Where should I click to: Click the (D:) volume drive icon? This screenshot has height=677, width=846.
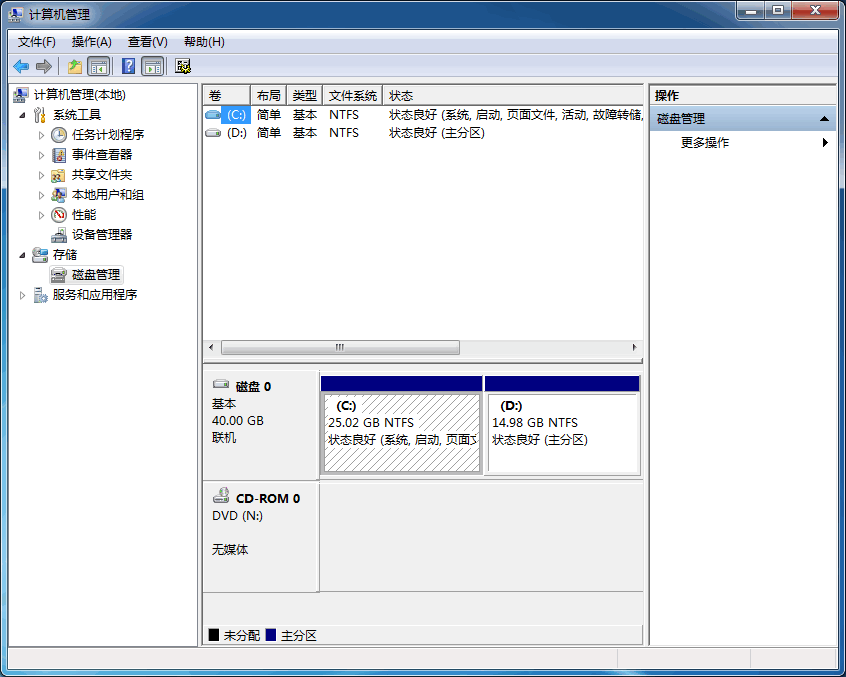[213, 132]
